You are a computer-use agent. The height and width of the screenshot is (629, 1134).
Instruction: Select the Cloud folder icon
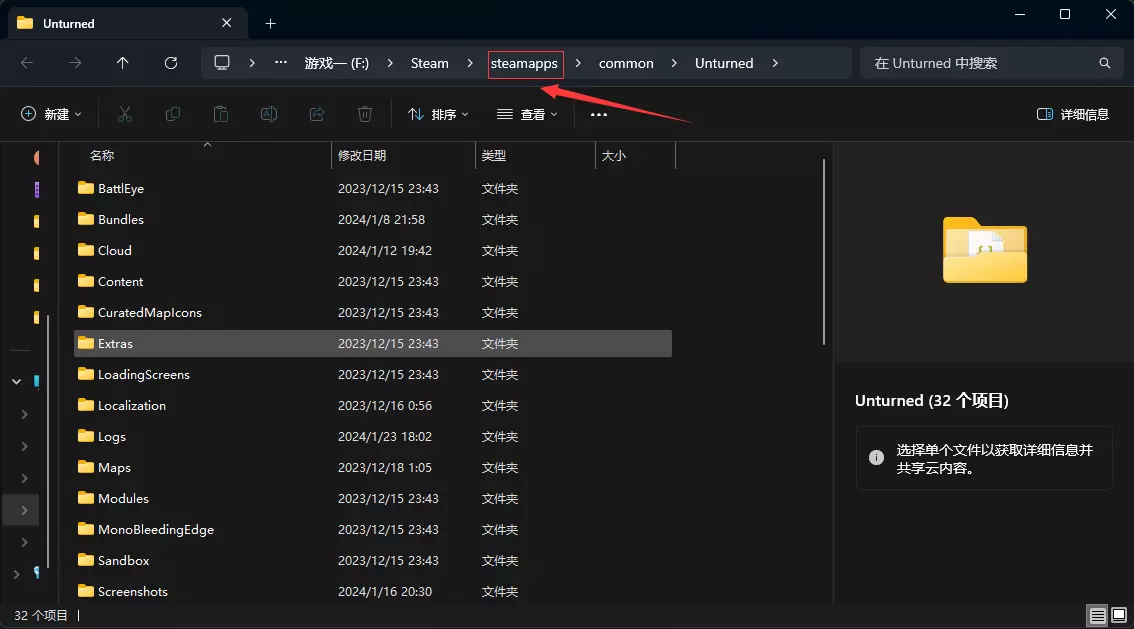coord(86,250)
